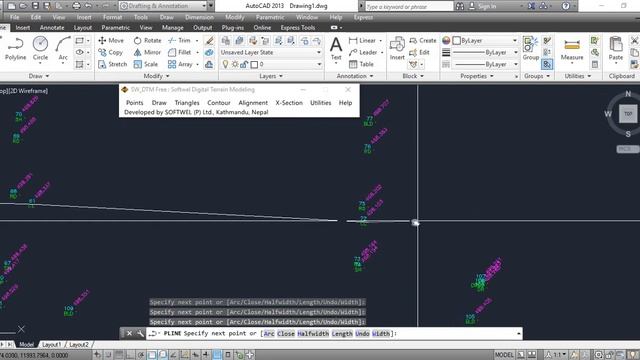The height and width of the screenshot is (360, 640).
Task: Toggle group selection button in Groups panel
Action: 547,64
